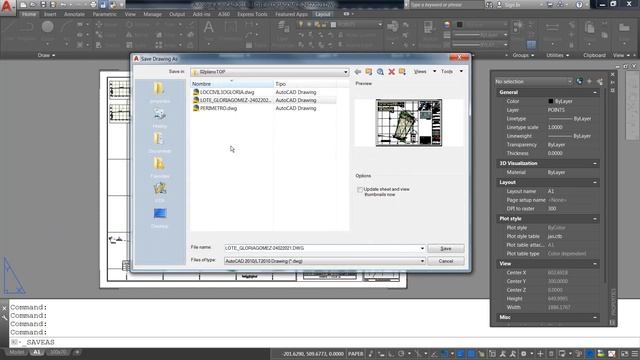Collapse the General section in Properties

click(x=595, y=93)
